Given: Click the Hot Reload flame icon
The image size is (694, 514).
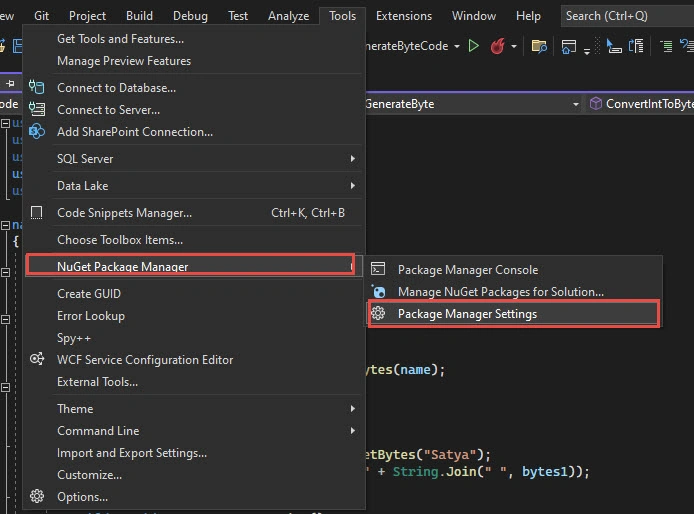Looking at the screenshot, I should [497, 46].
